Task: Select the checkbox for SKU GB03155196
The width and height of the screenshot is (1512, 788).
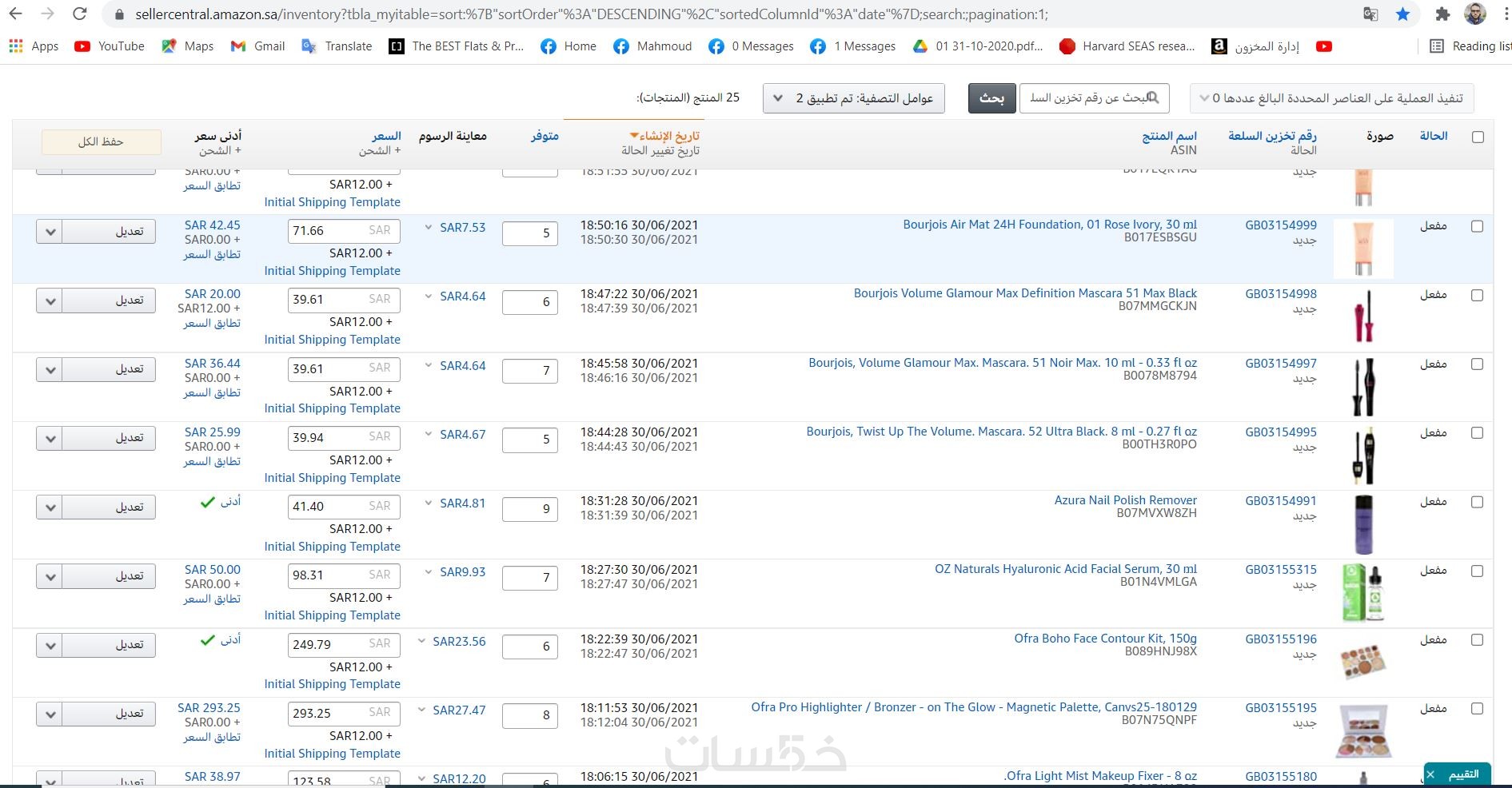Action: [1478, 639]
